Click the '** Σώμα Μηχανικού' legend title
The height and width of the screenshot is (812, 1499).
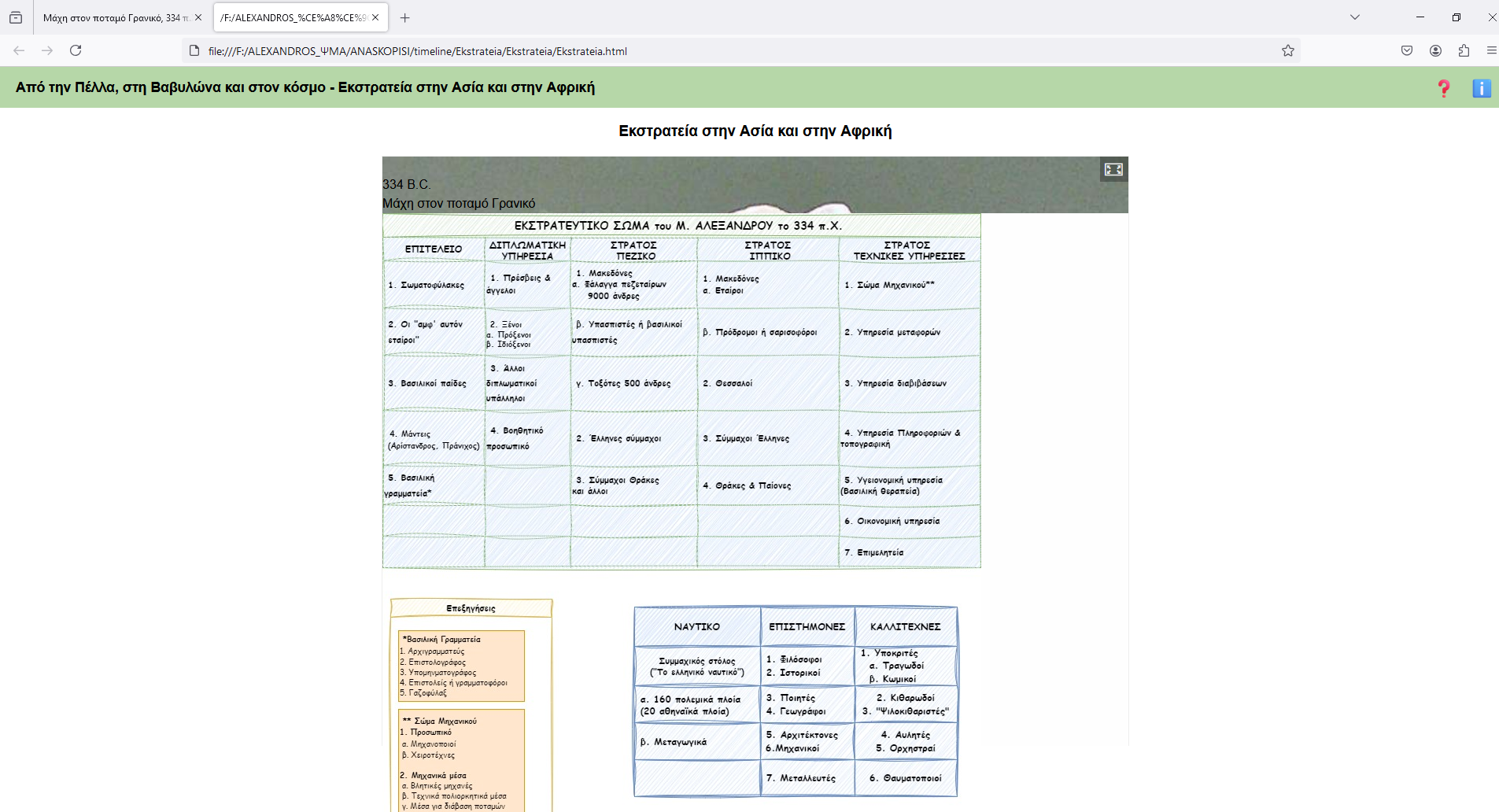[x=440, y=721]
